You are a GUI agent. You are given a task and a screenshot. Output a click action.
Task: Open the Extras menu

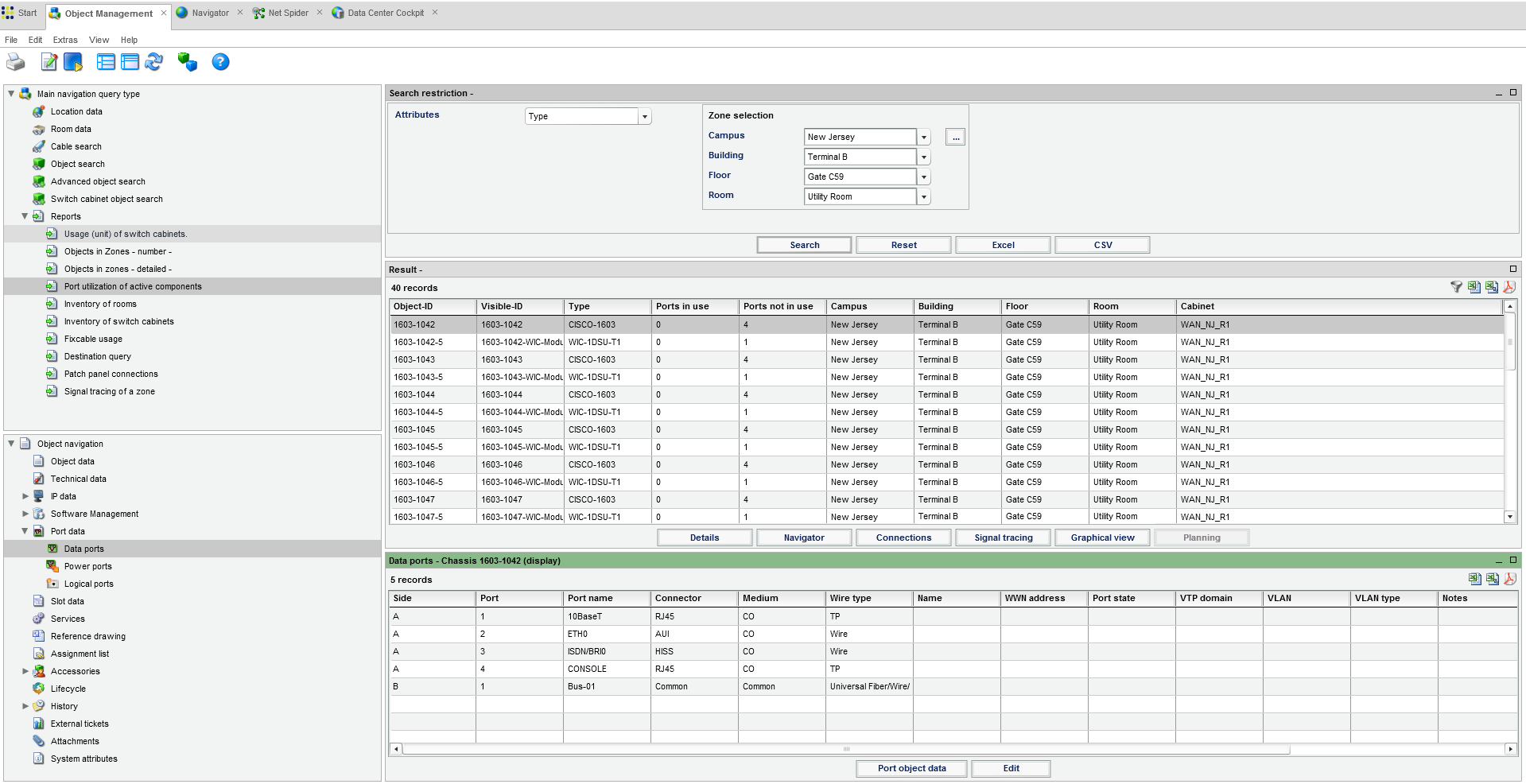pos(65,40)
